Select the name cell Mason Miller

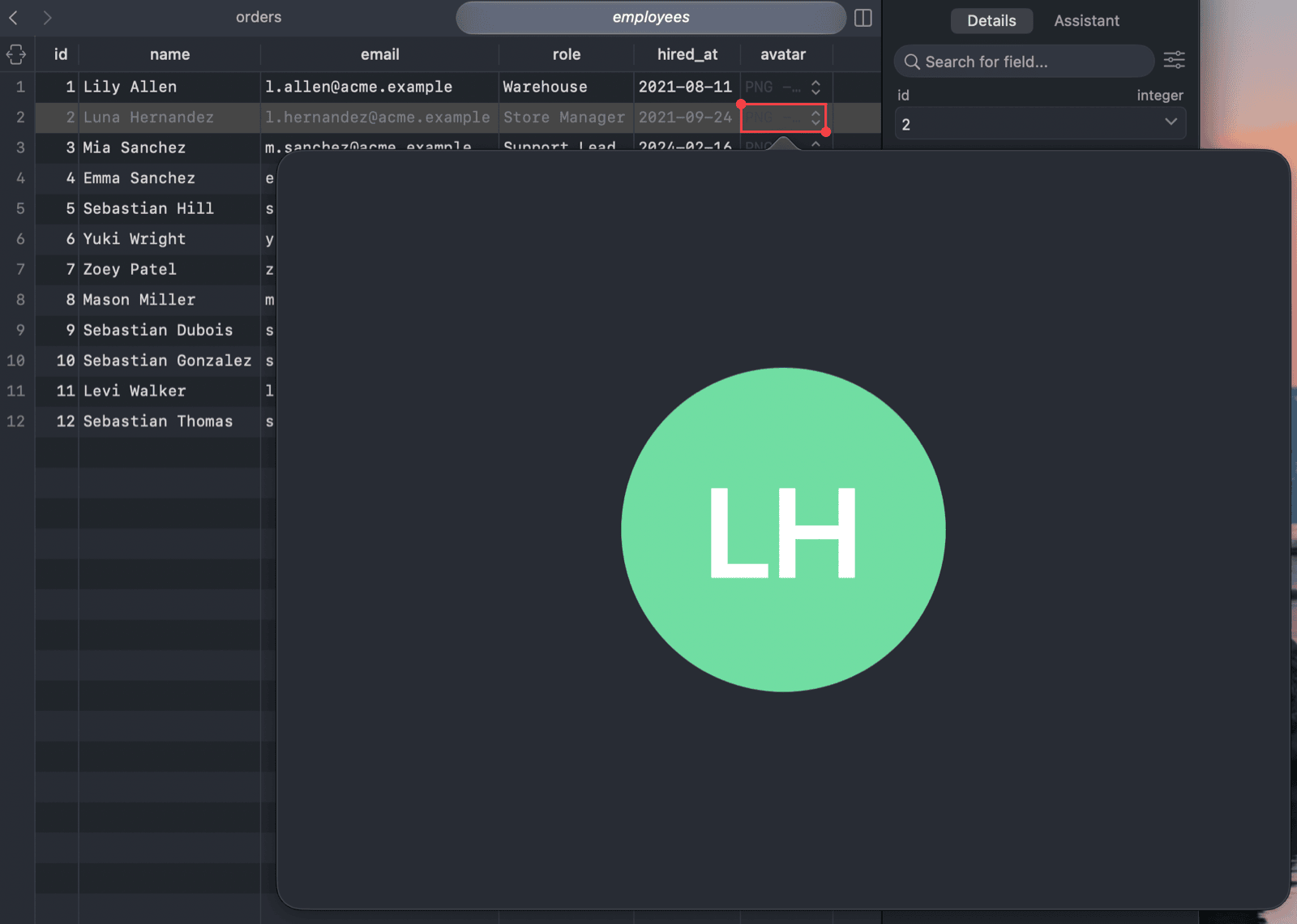(x=169, y=300)
